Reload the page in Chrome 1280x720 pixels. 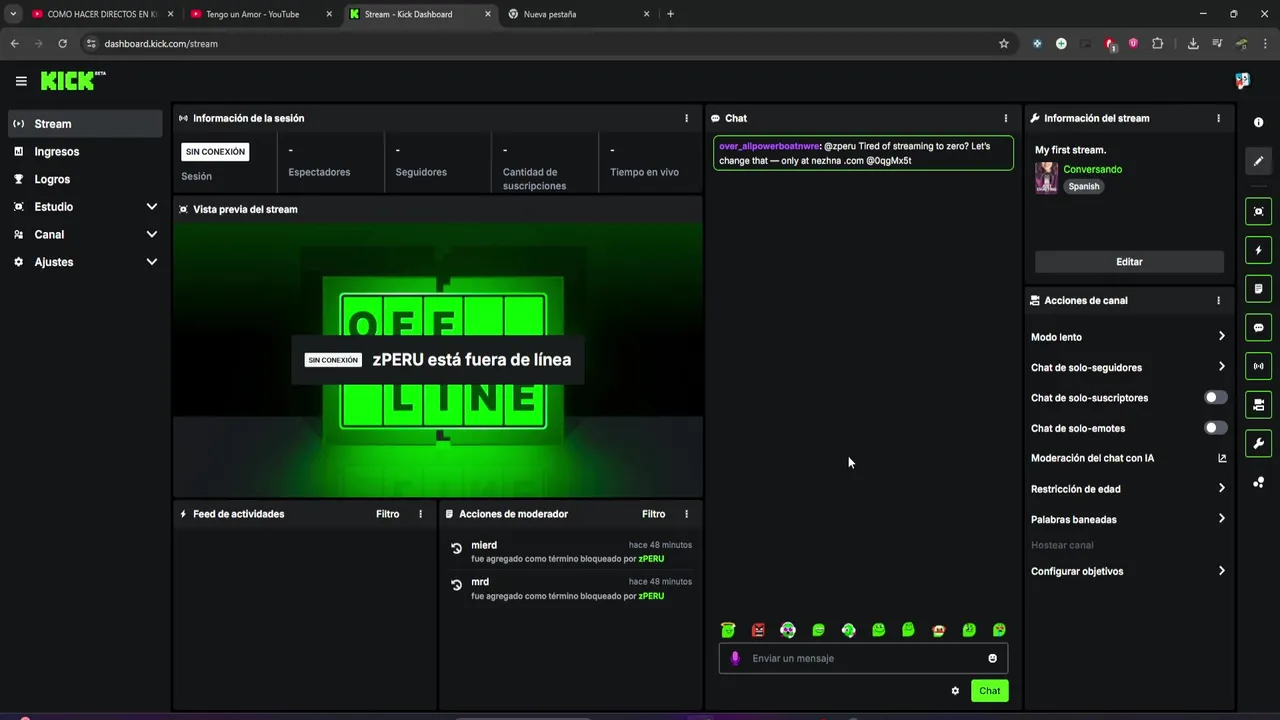coord(62,44)
